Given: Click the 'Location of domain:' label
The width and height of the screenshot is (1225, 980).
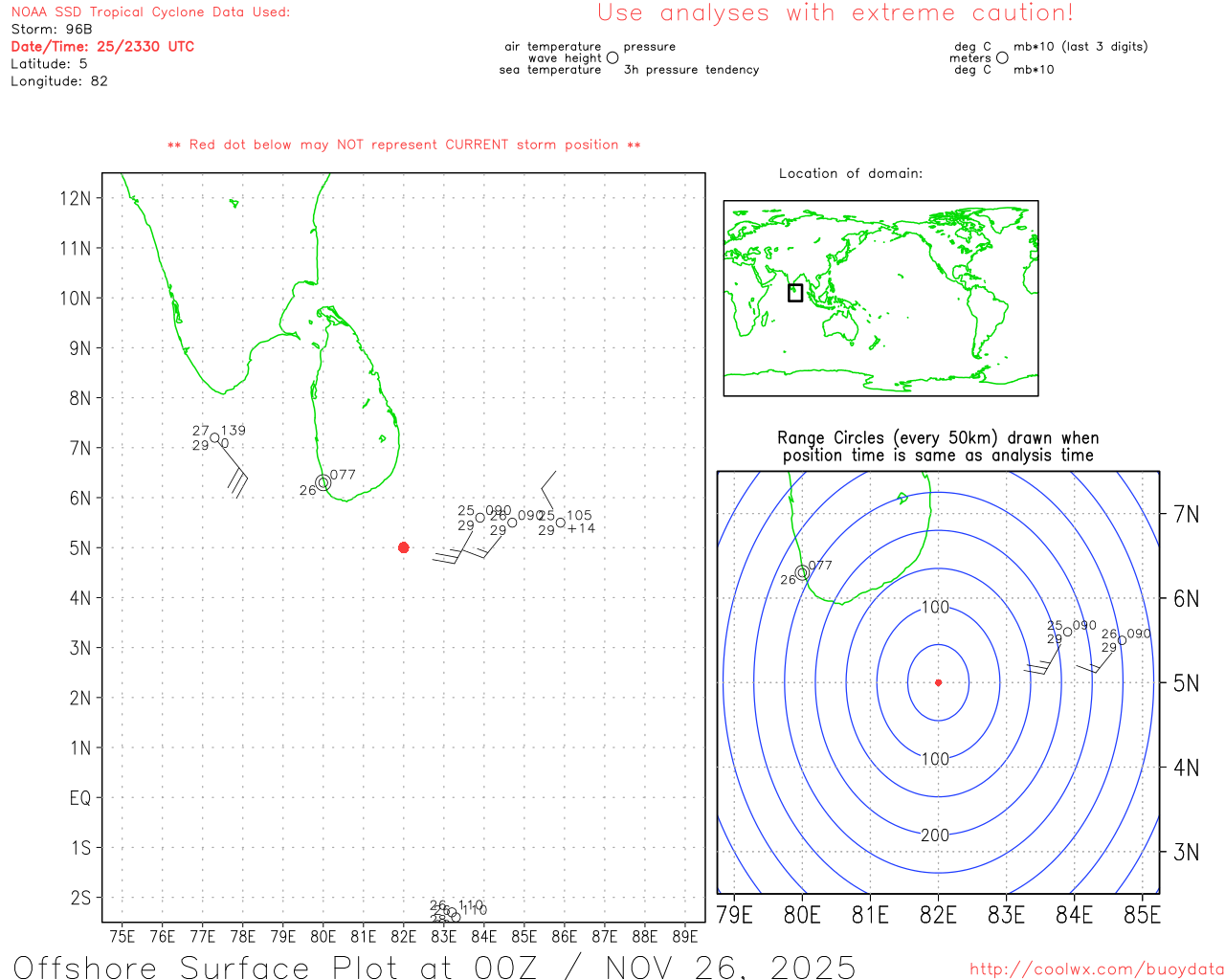Looking at the screenshot, I should coord(851,173).
